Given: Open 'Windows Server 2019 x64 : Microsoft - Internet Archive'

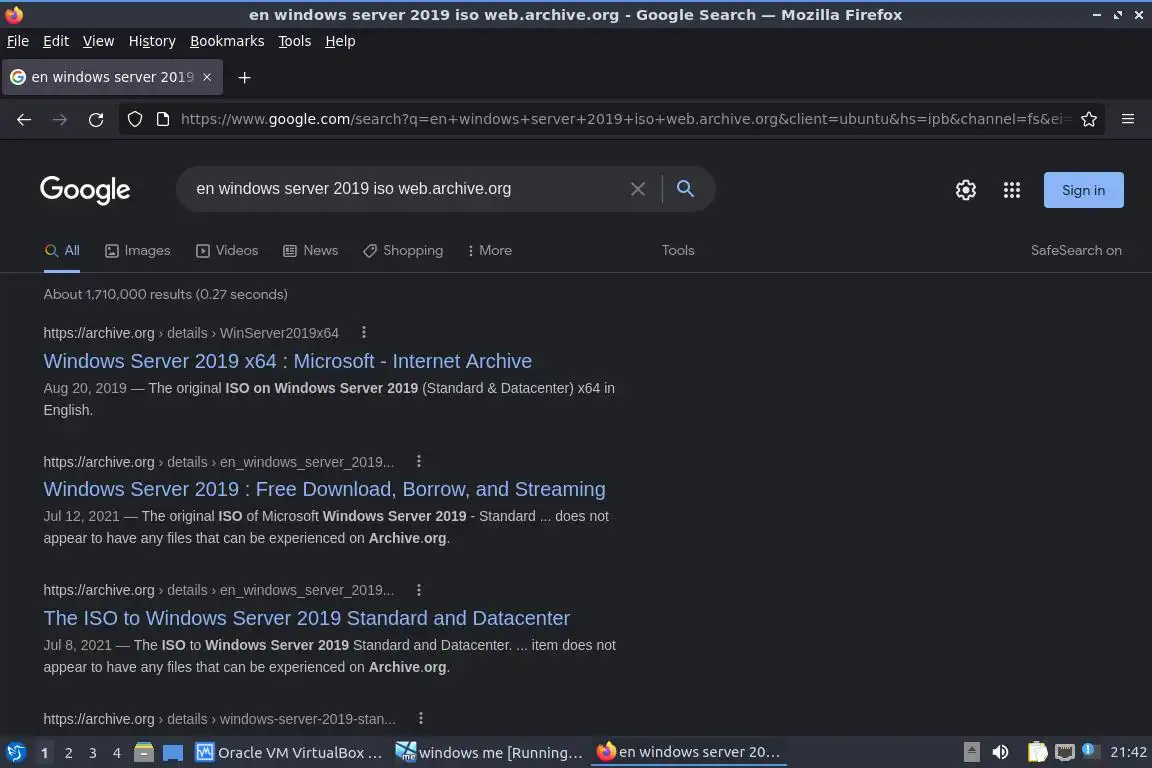Looking at the screenshot, I should (x=287, y=362).
